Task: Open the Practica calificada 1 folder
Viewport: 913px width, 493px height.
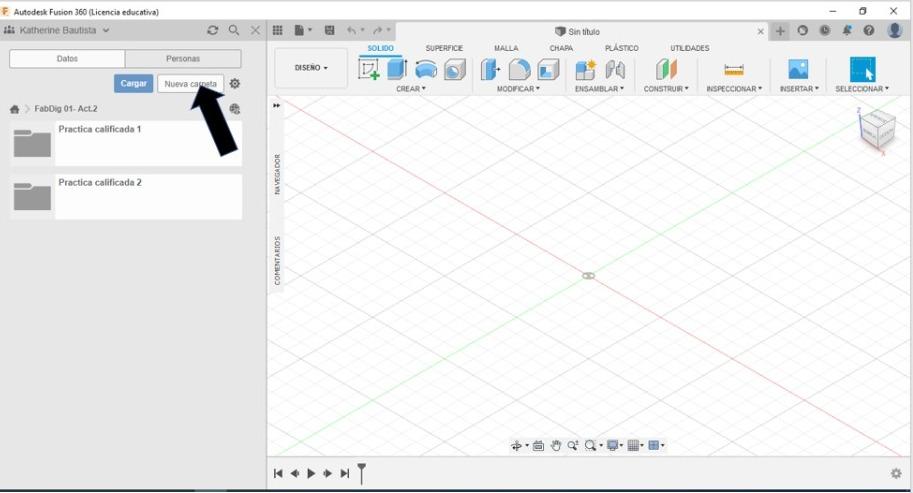Action: coord(126,143)
